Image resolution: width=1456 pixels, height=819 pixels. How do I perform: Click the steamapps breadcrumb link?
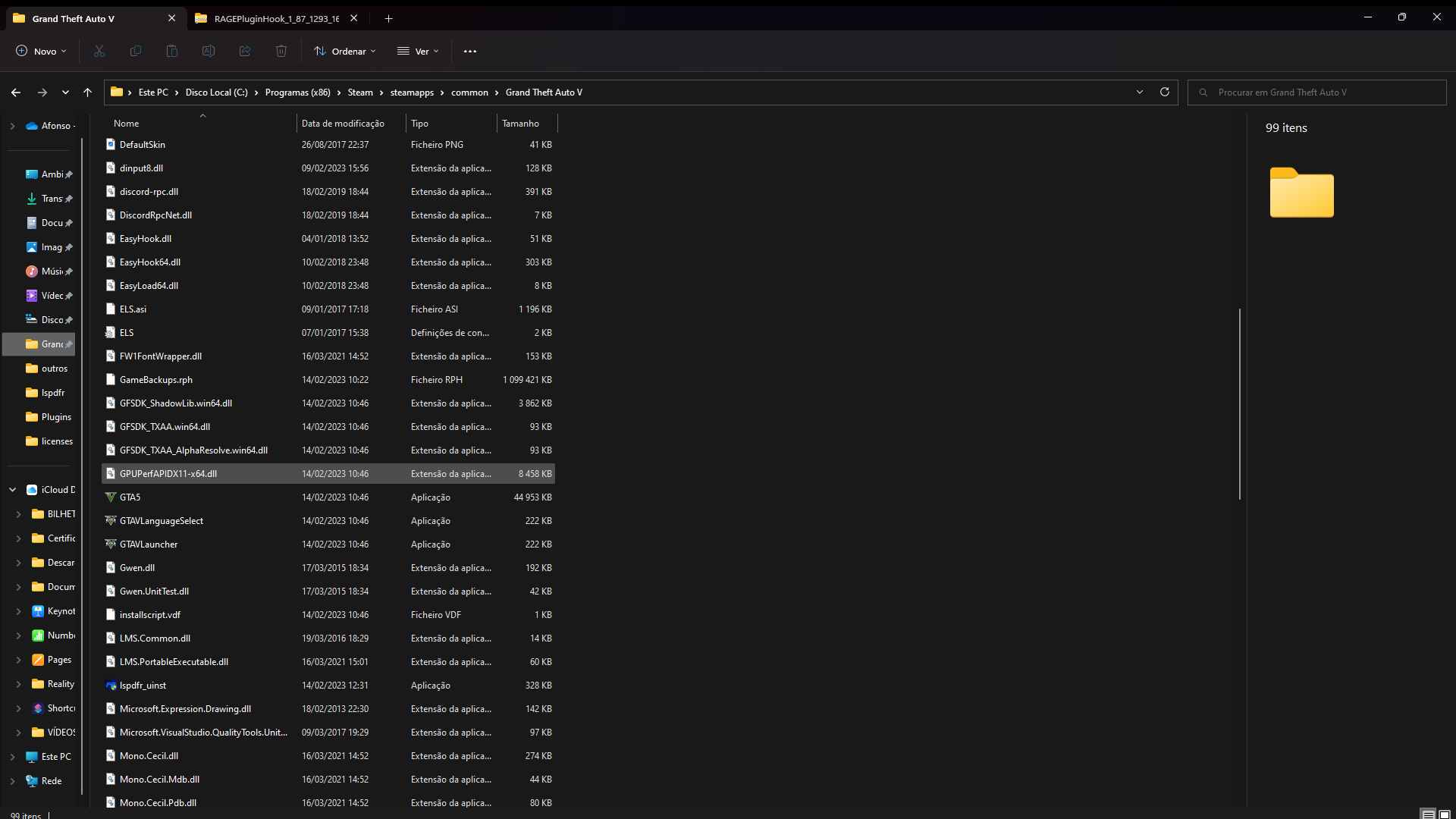(412, 92)
